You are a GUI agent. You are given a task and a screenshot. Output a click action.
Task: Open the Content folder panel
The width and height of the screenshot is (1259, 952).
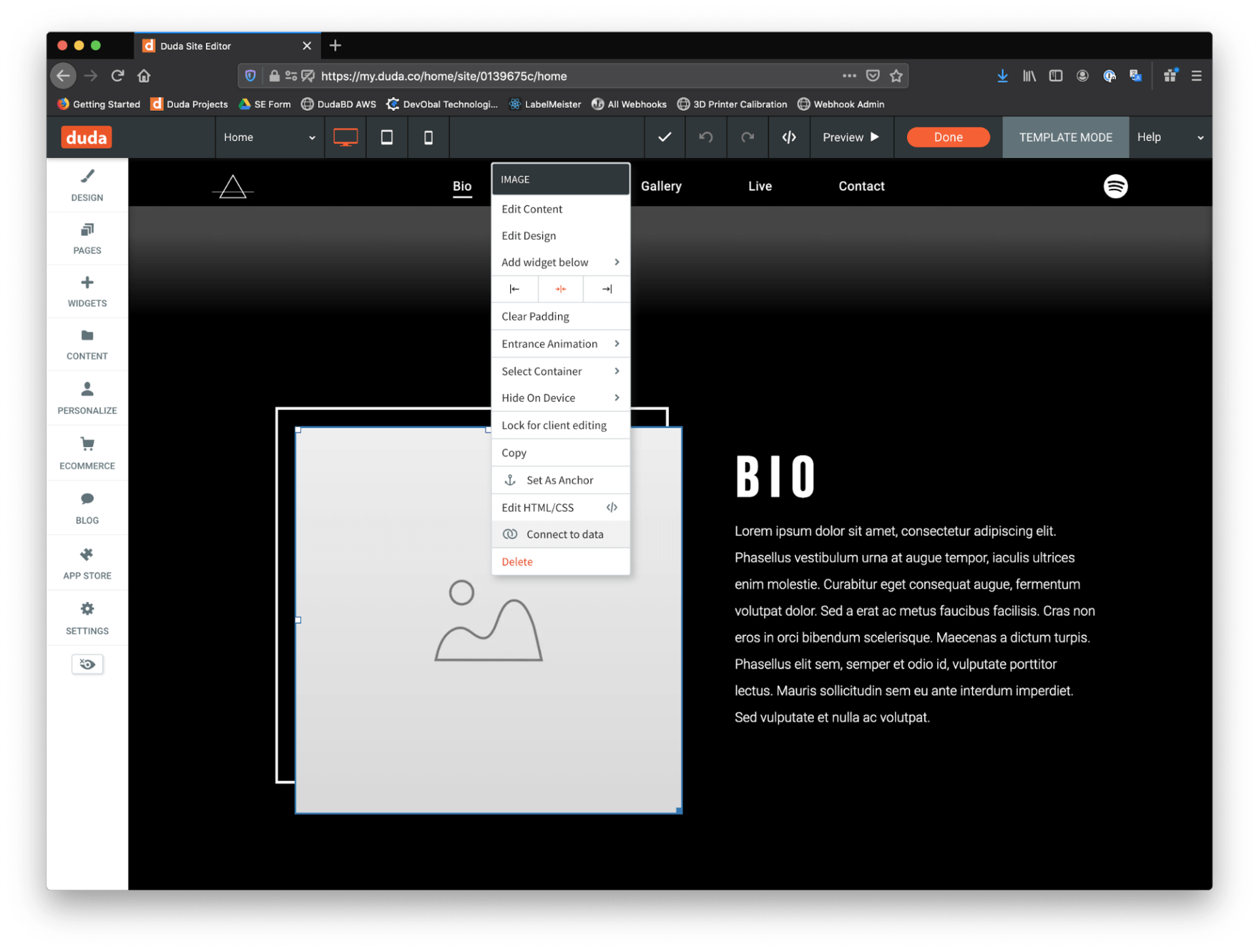click(x=87, y=345)
